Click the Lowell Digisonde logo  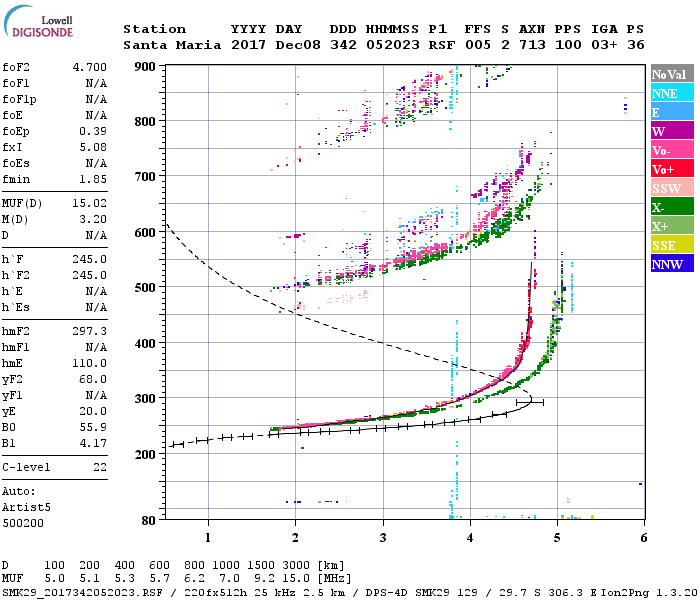[x=39, y=22]
